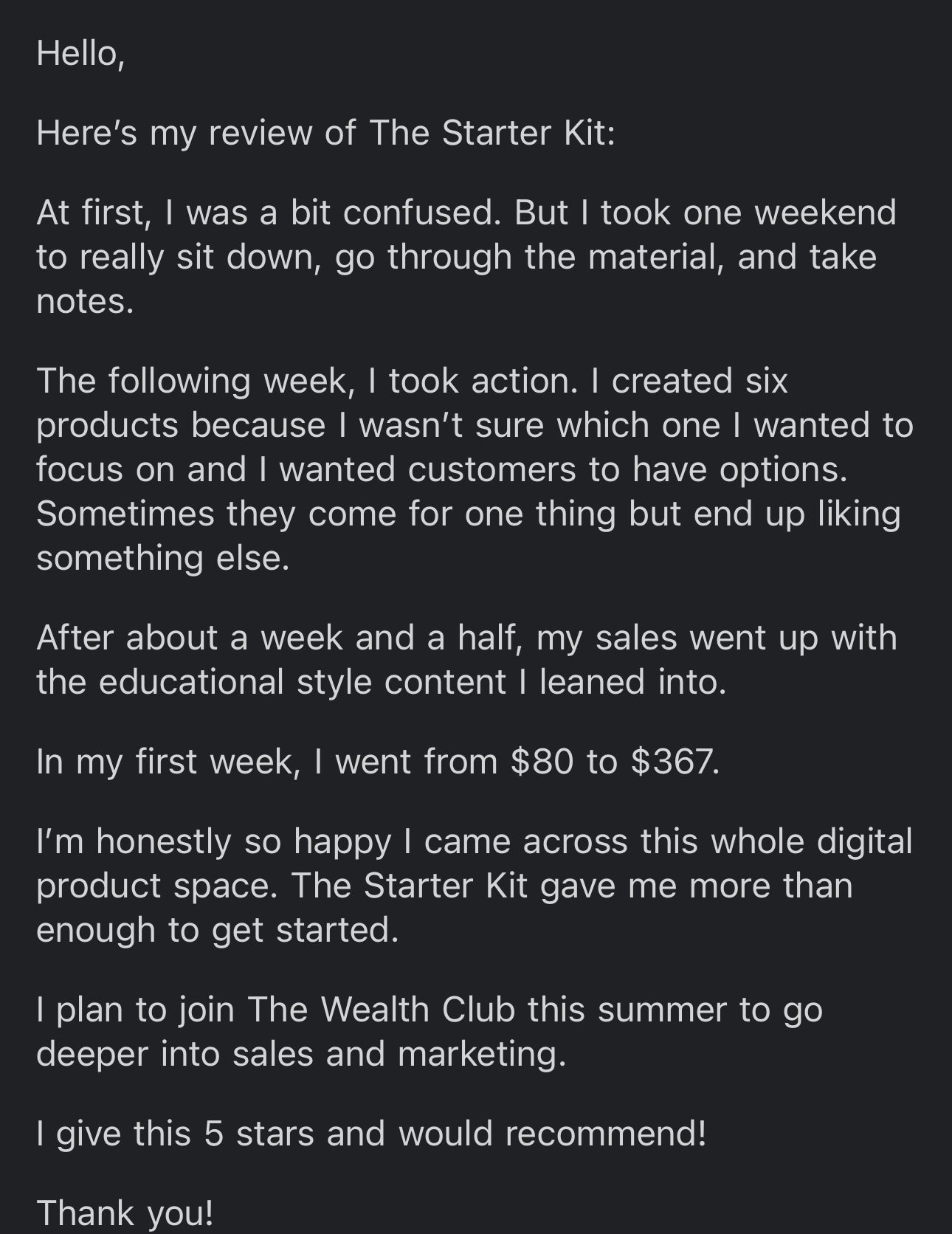Tap the words "enough to get started."
Screen dimensions: 952x1234
point(218,930)
